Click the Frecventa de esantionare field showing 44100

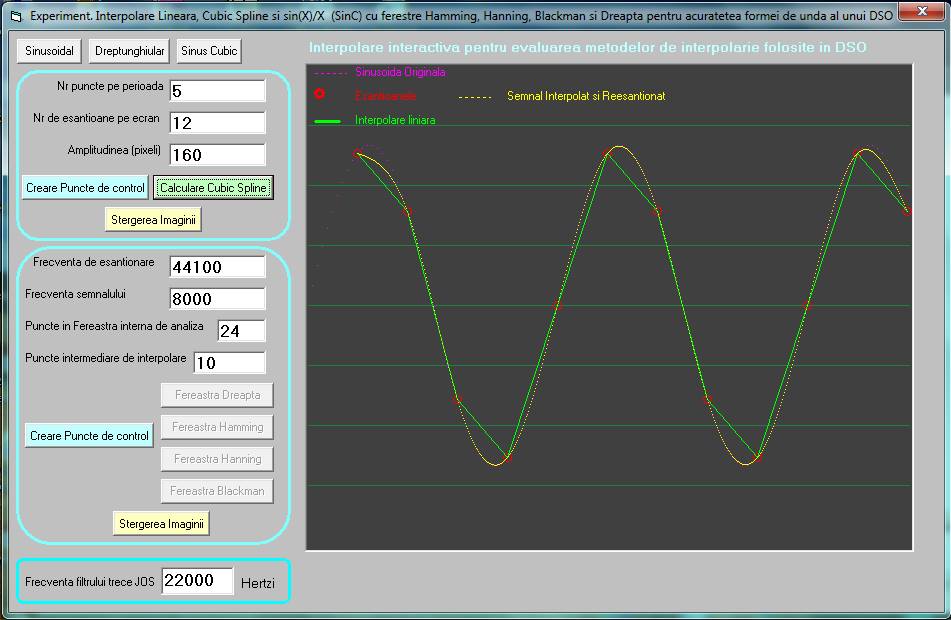pyautogui.click(x=217, y=267)
